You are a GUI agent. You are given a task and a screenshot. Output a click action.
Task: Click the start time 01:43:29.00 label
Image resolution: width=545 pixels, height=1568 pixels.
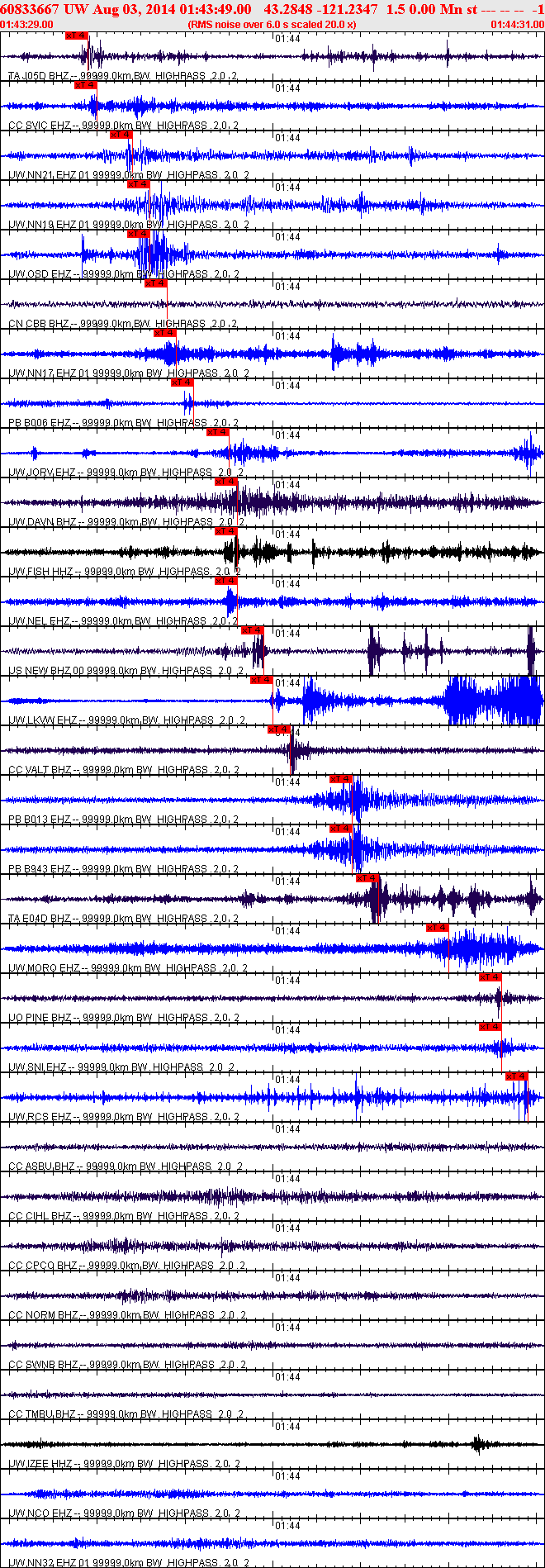pos(26,25)
